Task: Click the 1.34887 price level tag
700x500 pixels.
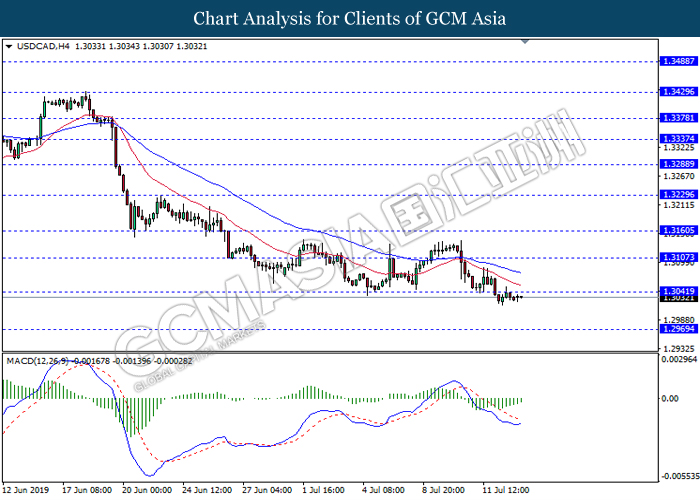Action: pyautogui.click(x=678, y=61)
